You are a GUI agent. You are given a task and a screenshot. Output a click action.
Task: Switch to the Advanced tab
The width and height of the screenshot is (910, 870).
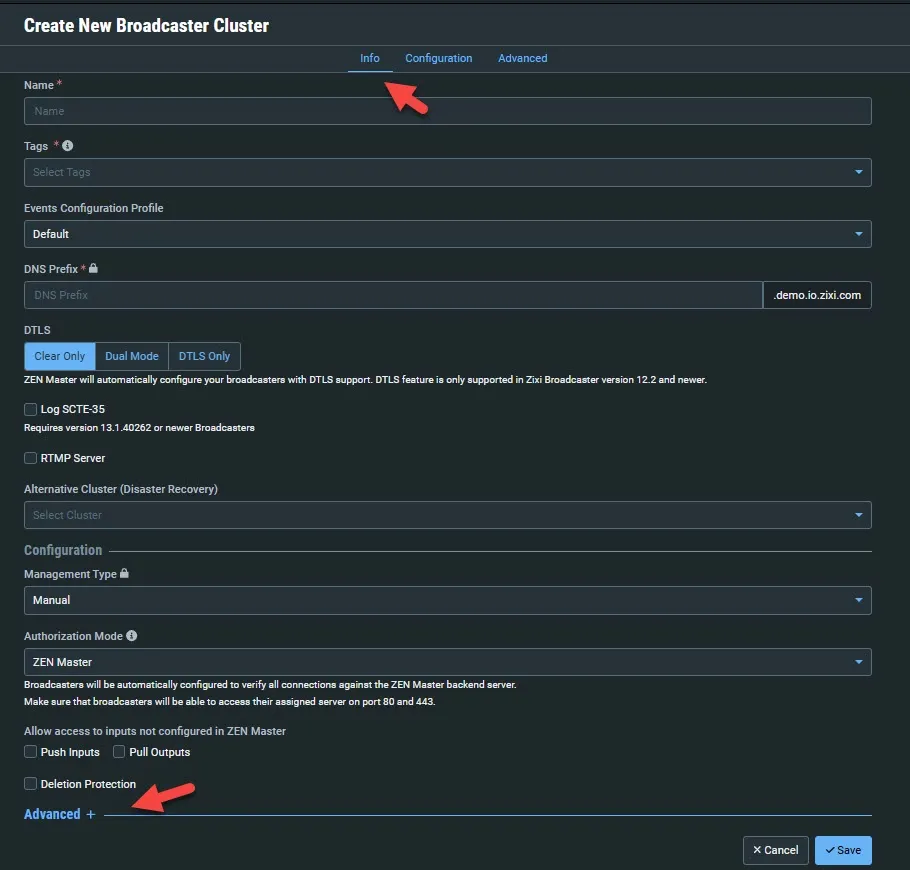pos(522,58)
